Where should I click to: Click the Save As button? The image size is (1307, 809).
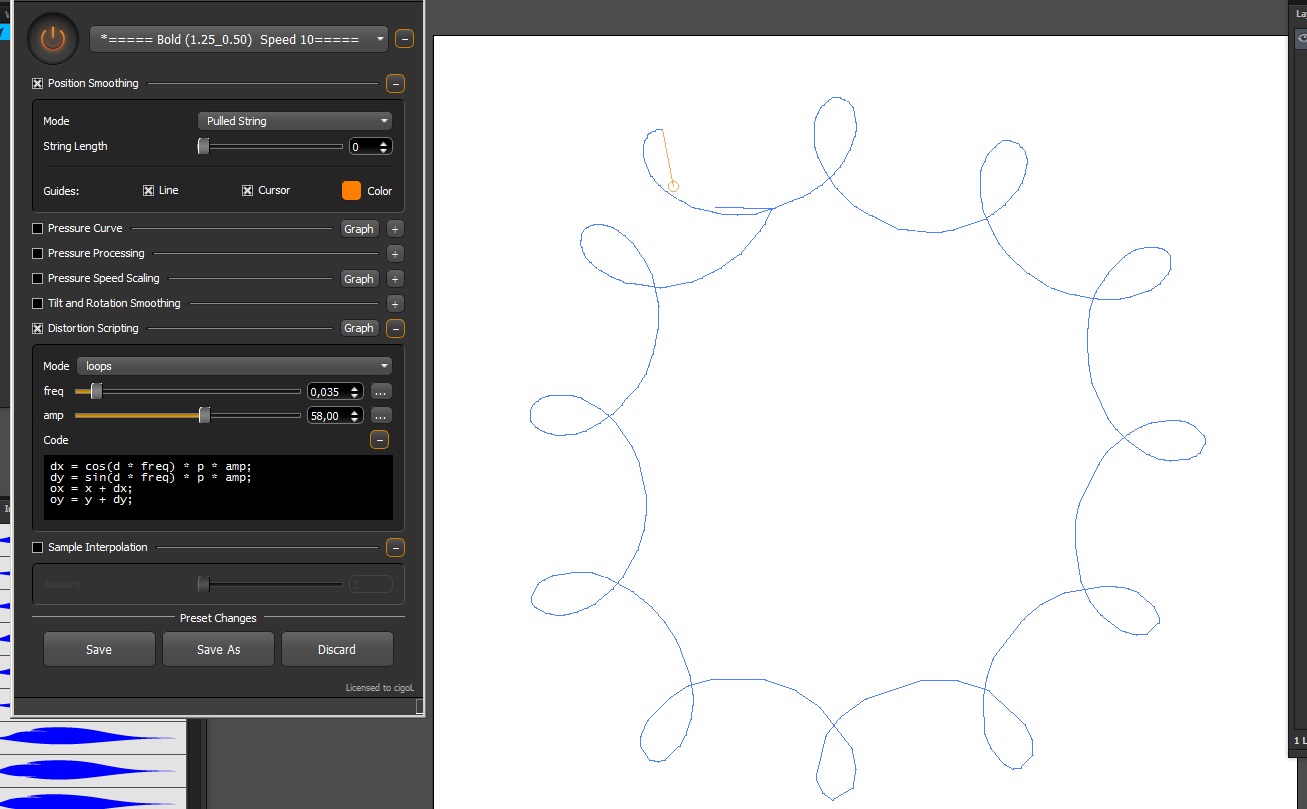[218, 649]
